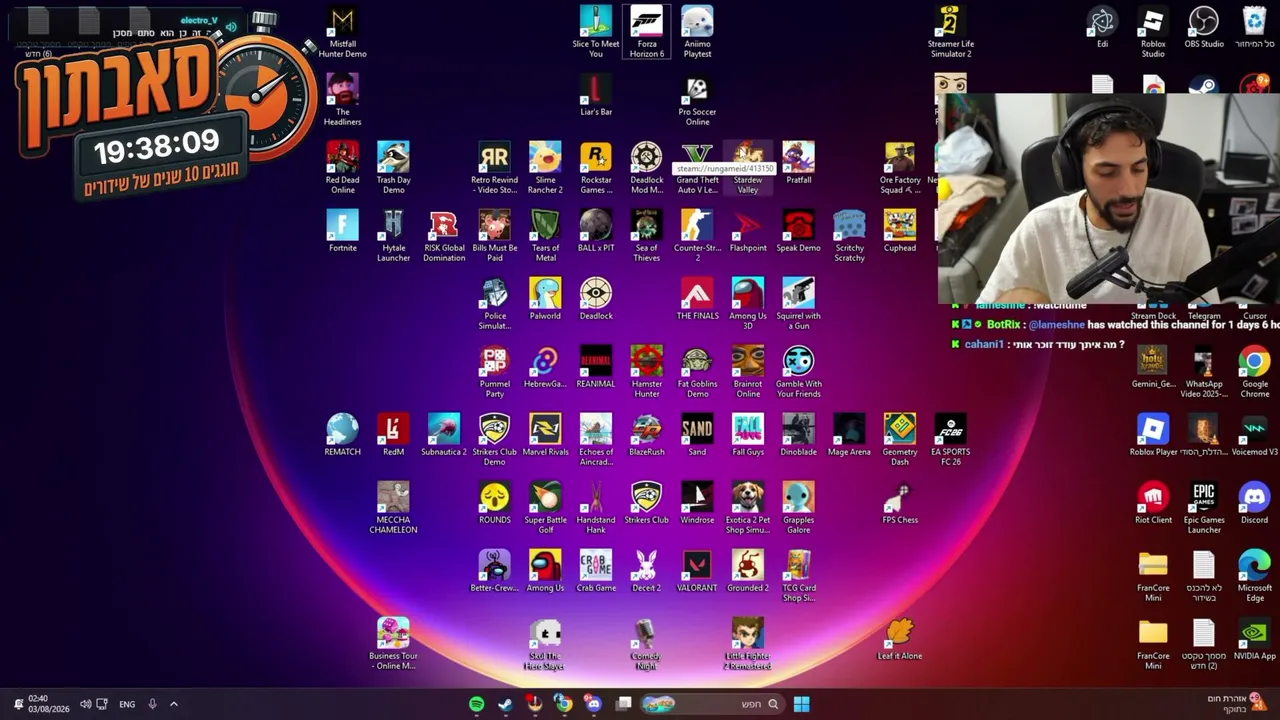Open Sea of Thieves shortcut
The width and height of the screenshot is (1280, 720).
pos(646,236)
